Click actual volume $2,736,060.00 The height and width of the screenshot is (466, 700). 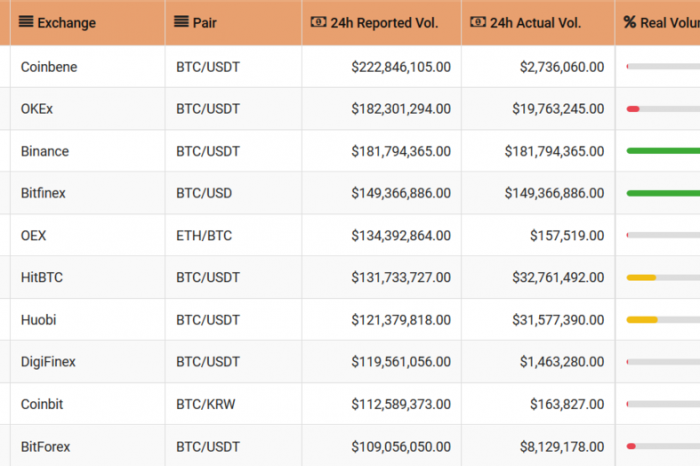(x=562, y=67)
